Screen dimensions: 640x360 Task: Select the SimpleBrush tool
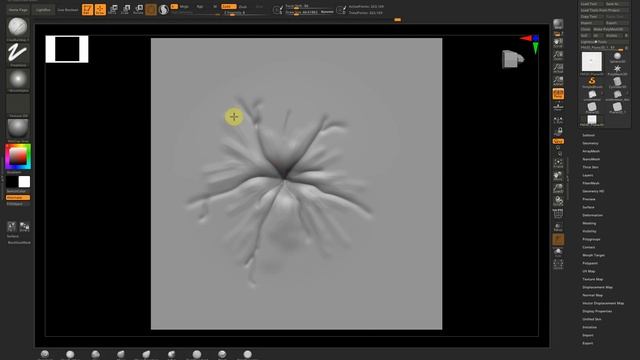click(592, 82)
